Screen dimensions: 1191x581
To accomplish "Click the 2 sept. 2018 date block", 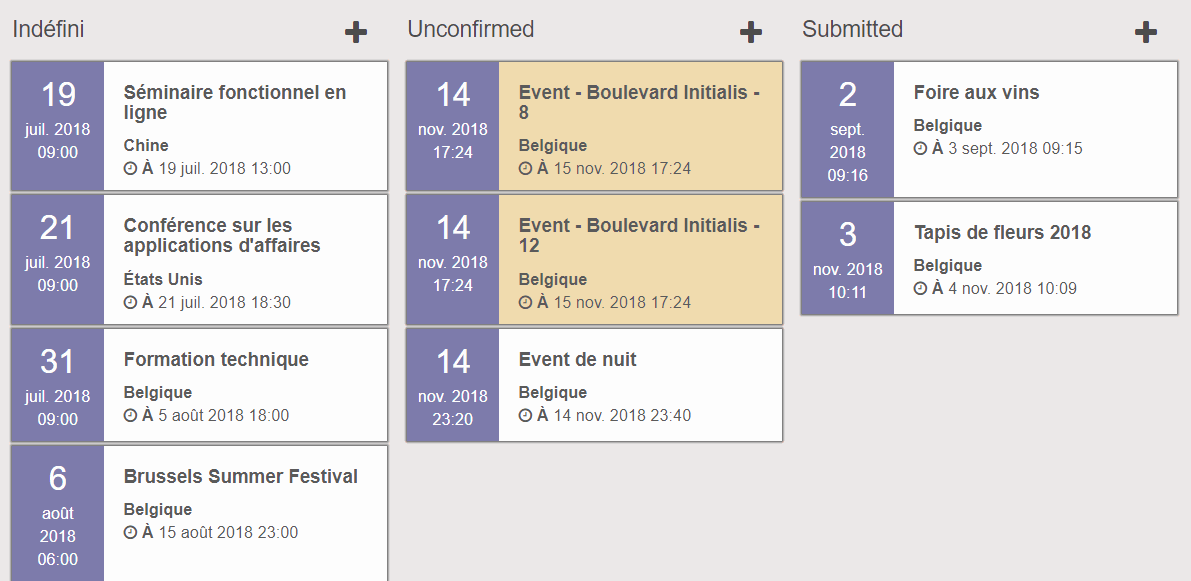I will click(848, 130).
